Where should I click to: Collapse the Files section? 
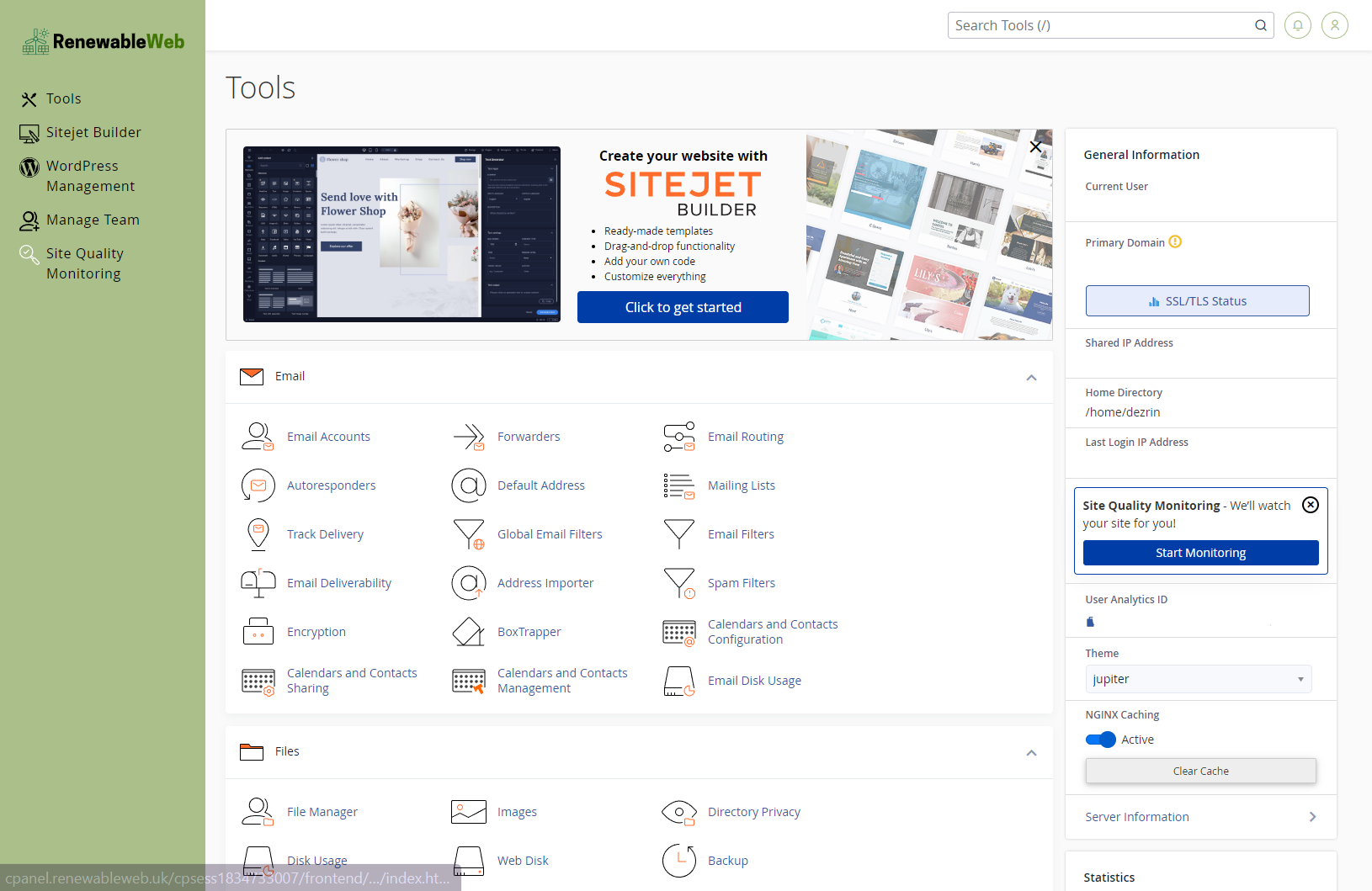pyautogui.click(x=1031, y=753)
